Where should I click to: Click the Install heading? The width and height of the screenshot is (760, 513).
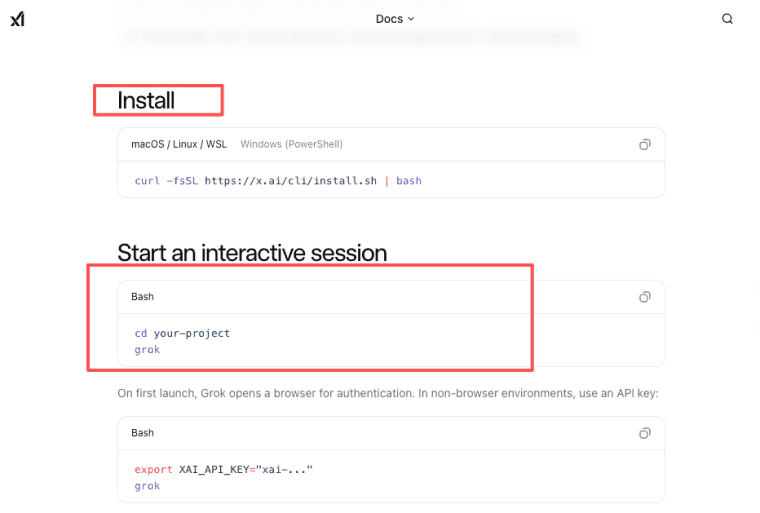pos(146,100)
